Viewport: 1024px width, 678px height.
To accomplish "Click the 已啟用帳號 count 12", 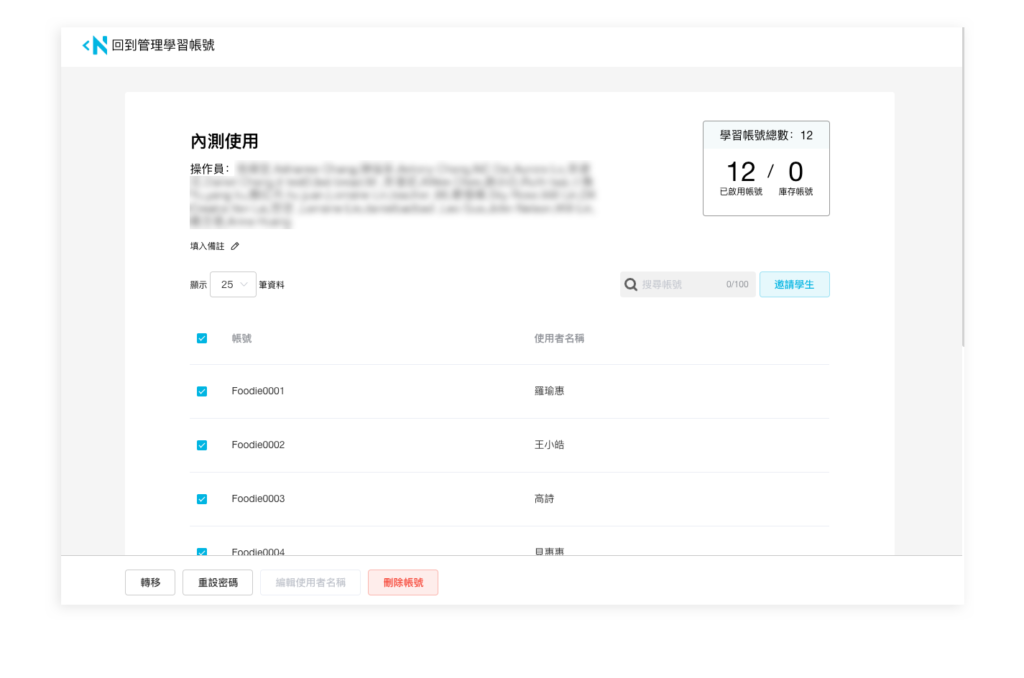I will [741, 172].
